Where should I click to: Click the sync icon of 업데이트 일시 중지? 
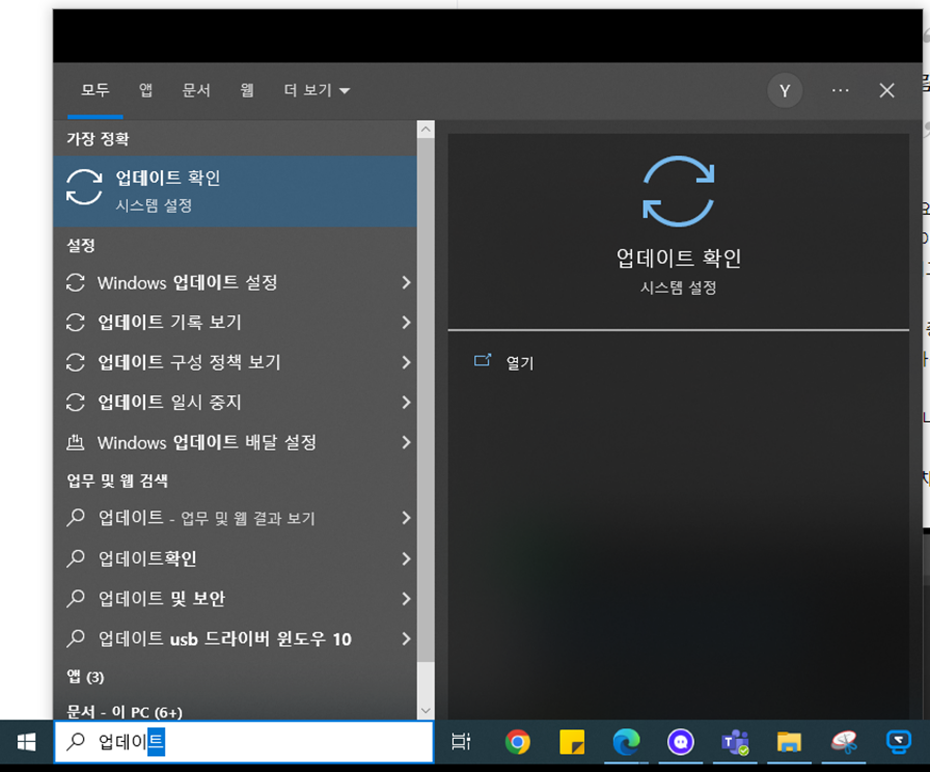(x=75, y=402)
